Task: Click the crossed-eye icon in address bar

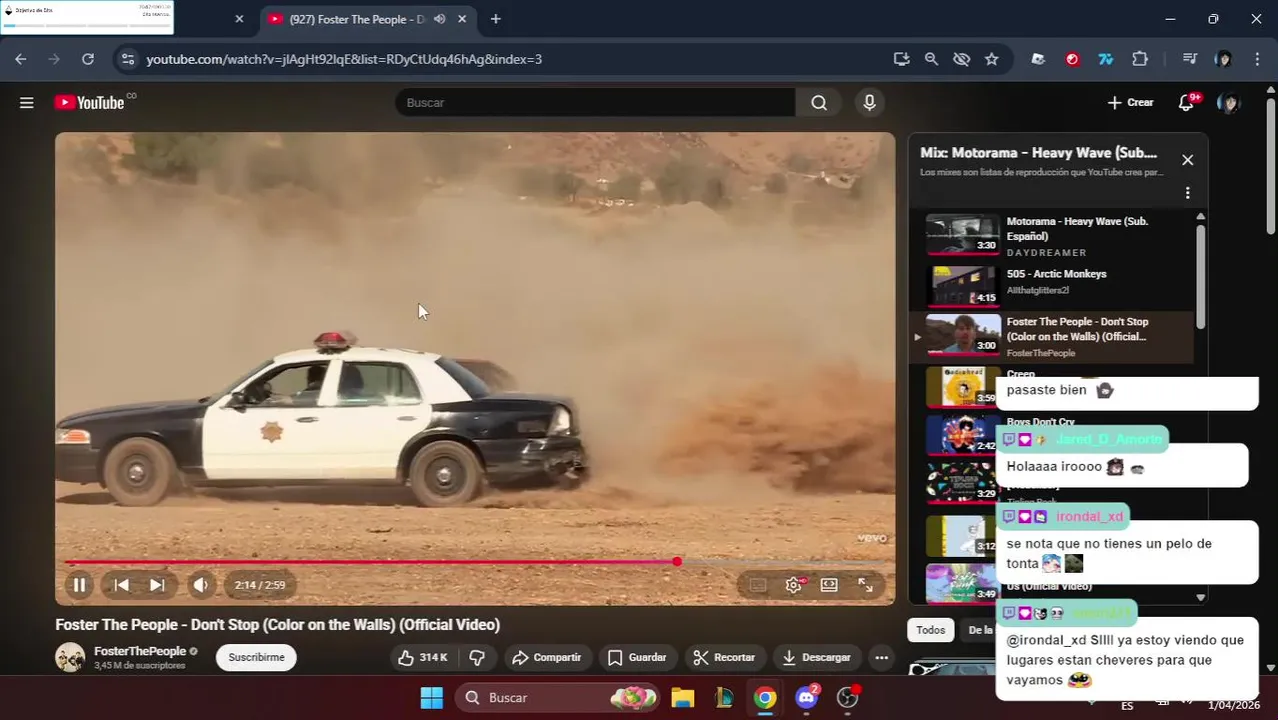Action: (x=961, y=59)
